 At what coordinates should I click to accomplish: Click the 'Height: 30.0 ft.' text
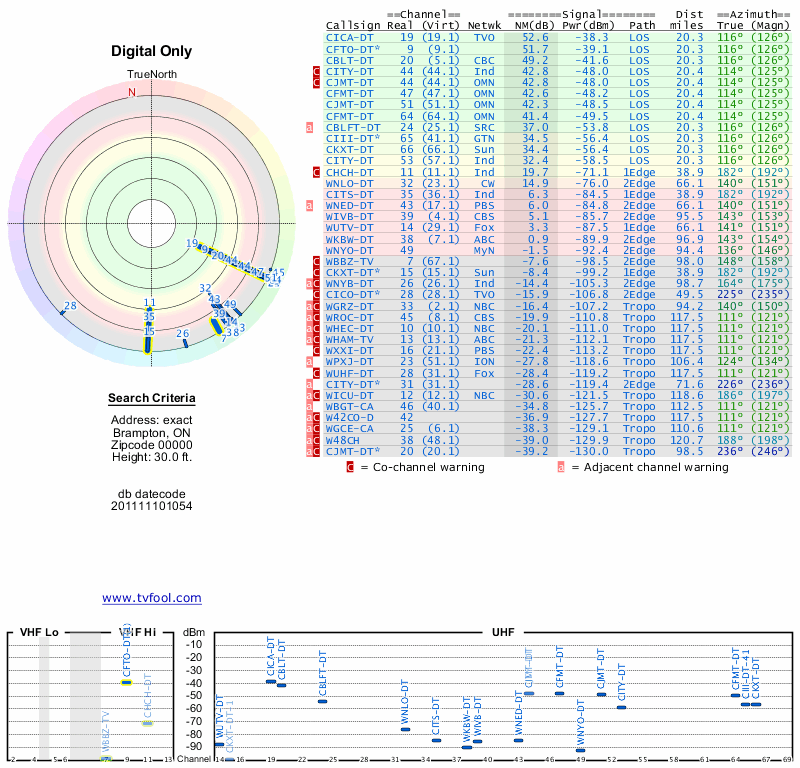152,457
